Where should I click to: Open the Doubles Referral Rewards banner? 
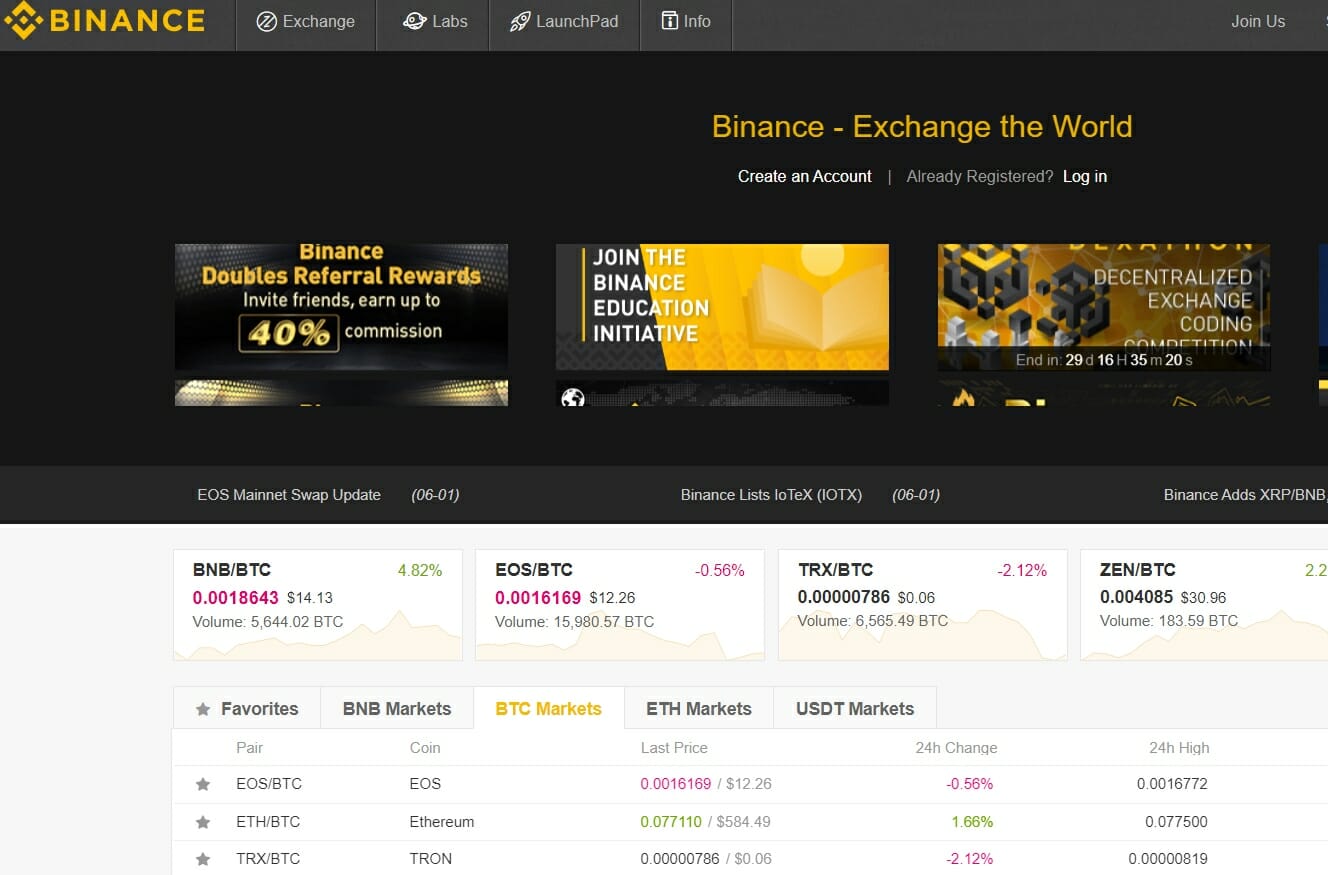click(341, 307)
